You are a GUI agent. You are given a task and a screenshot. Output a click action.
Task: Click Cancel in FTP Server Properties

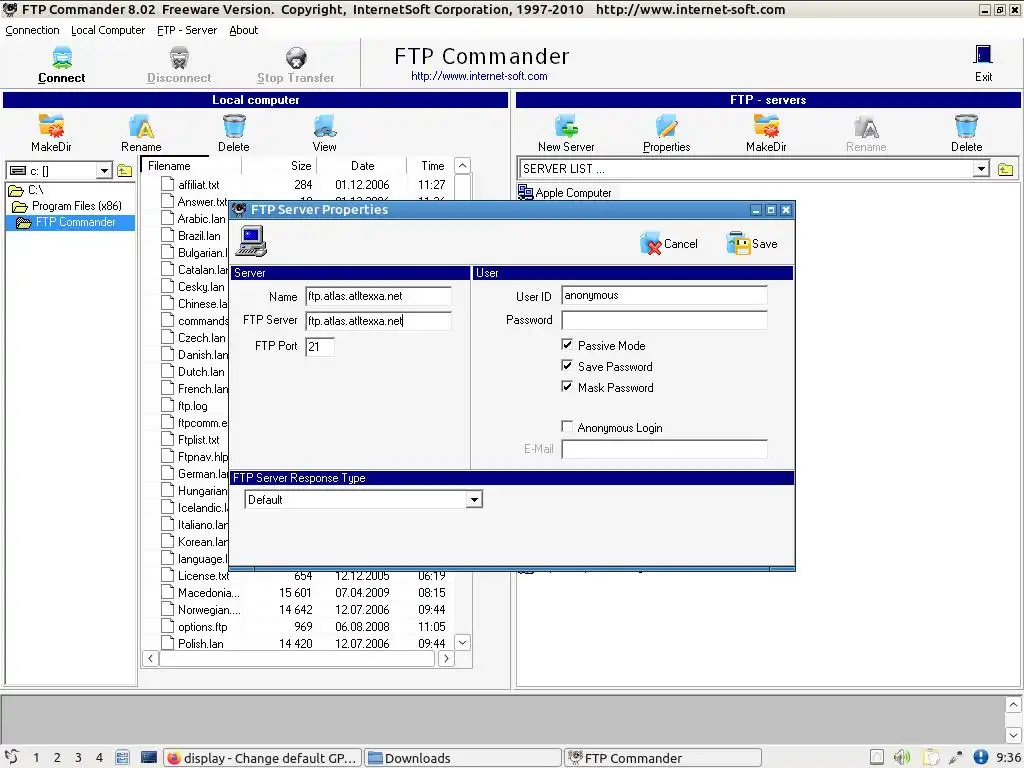pos(669,244)
